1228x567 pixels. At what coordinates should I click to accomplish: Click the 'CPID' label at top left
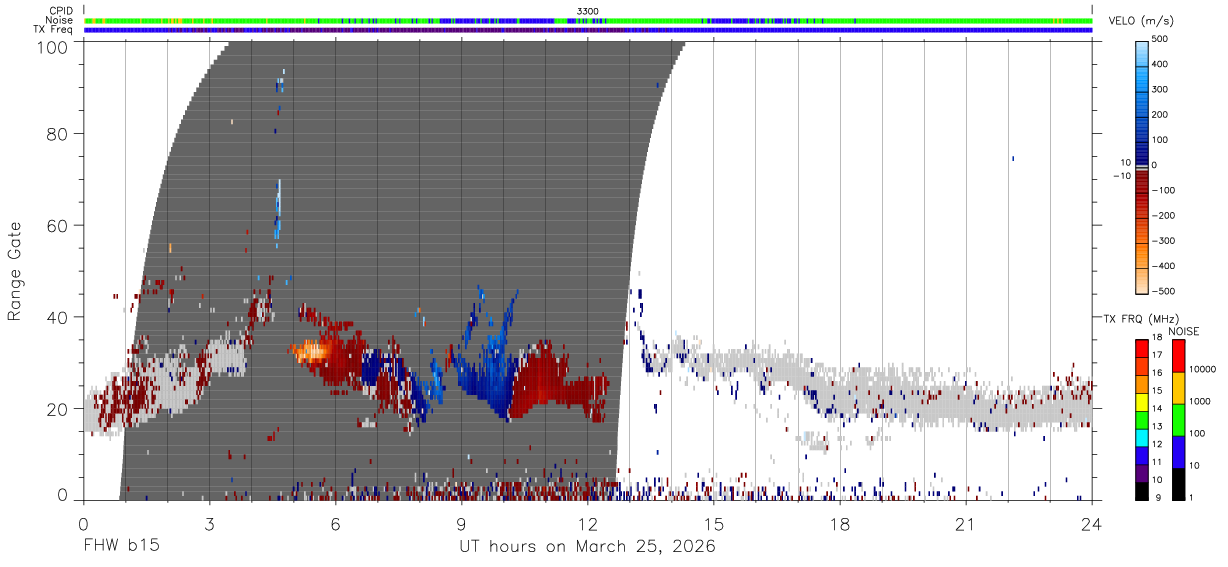61,10
